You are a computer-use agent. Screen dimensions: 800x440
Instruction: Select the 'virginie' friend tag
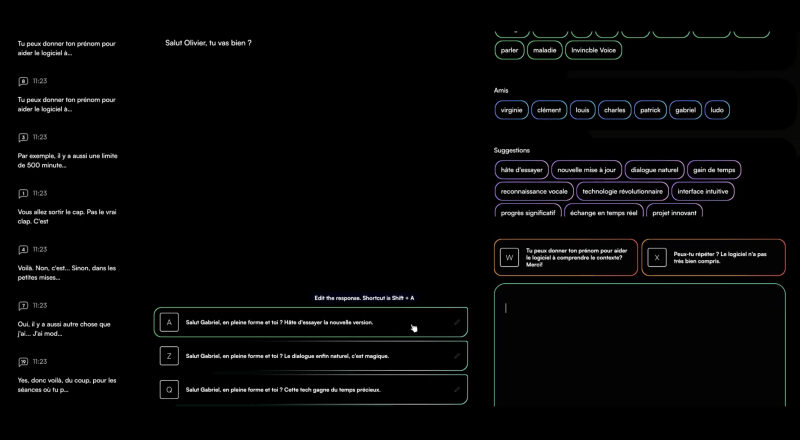511,110
